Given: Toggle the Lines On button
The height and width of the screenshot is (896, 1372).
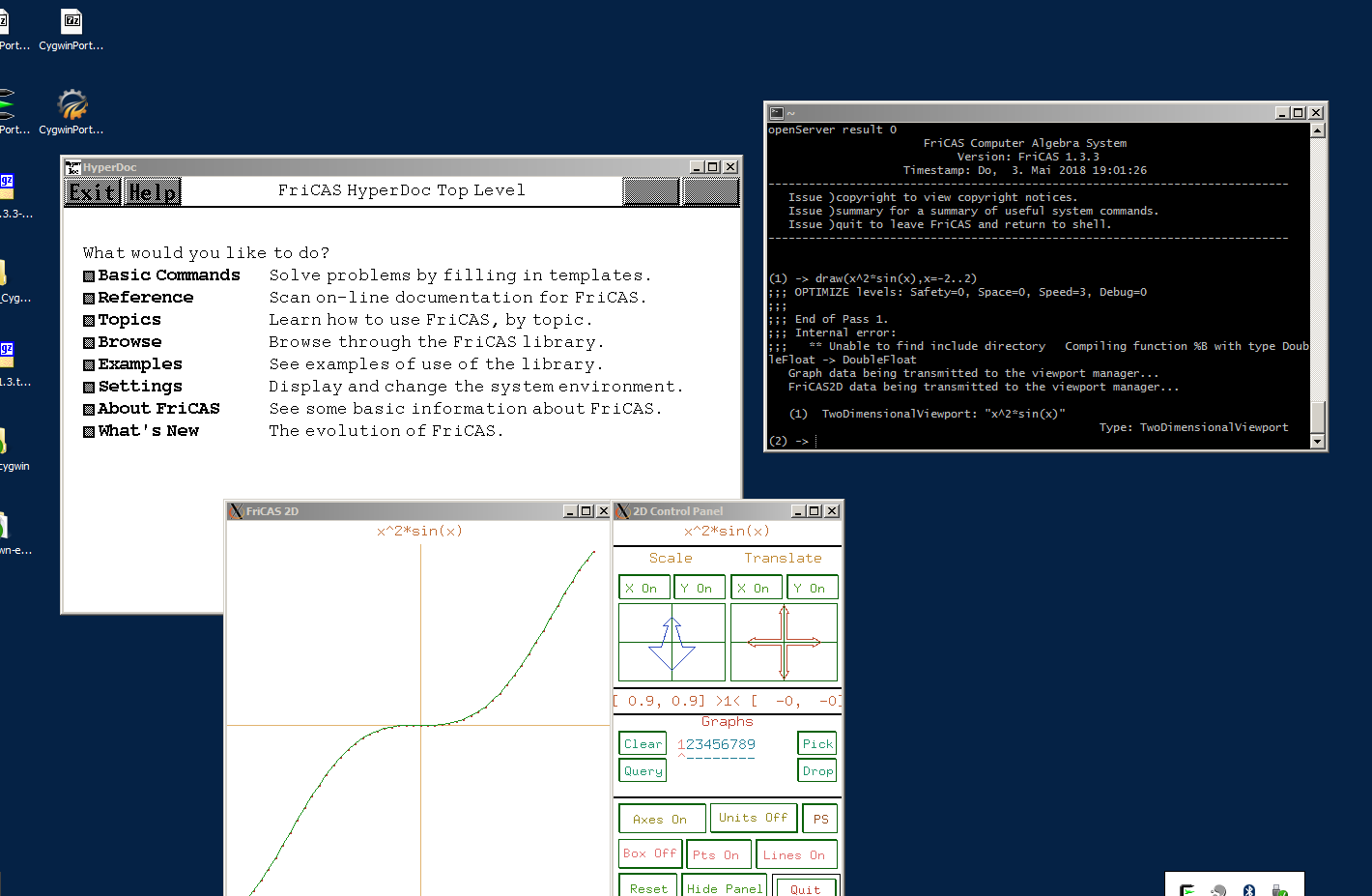Looking at the screenshot, I should click(x=795, y=854).
